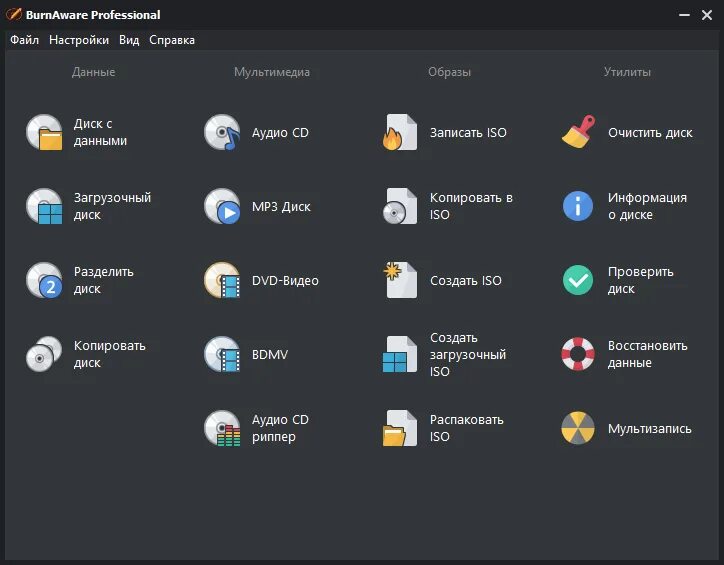Click the Проверить диск green checkmark icon
Screen dimensions: 724x565
(x=578, y=280)
